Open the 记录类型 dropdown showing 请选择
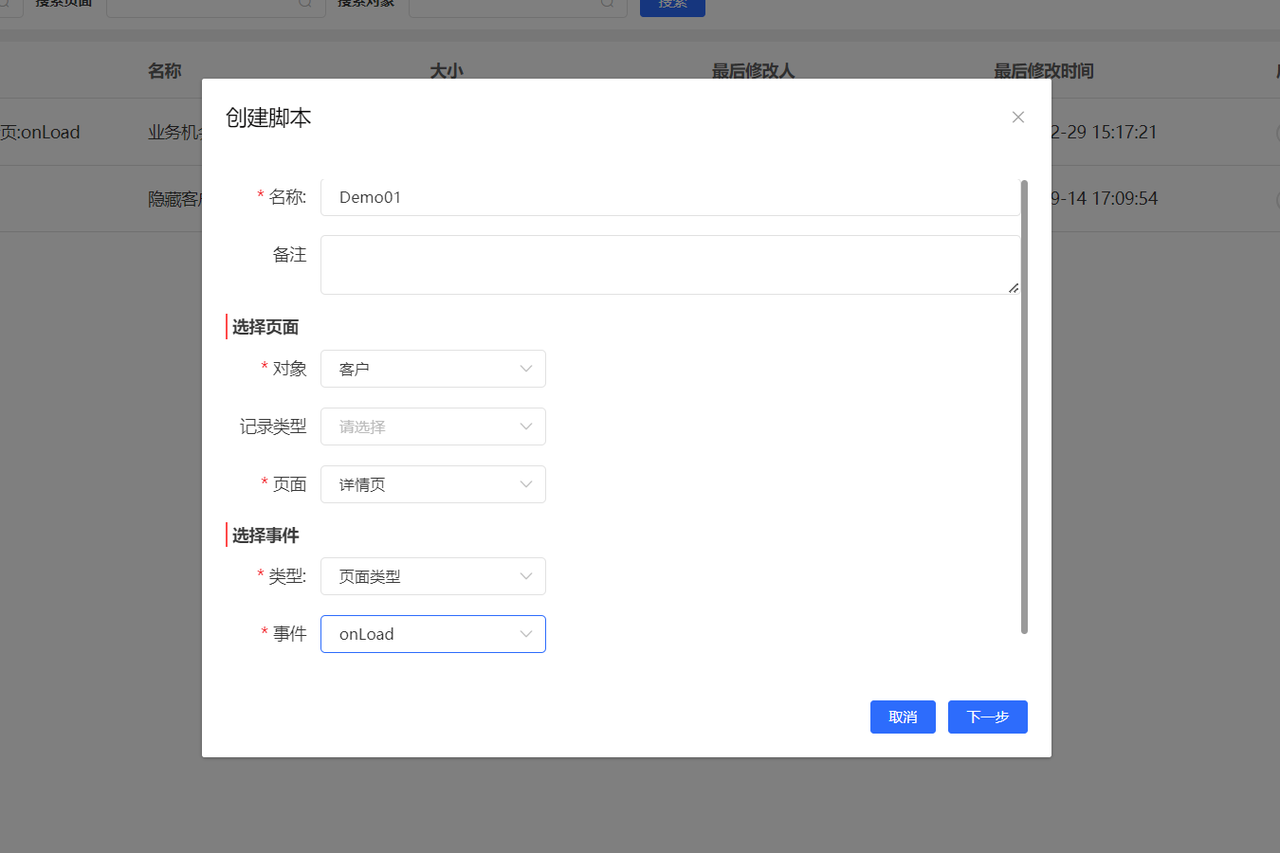 [x=432, y=427]
